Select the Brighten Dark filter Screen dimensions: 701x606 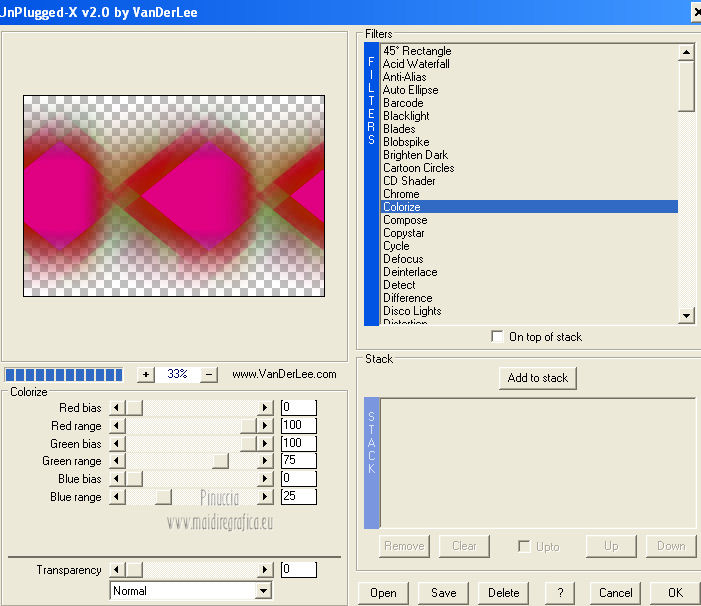[x=529, y=155]
